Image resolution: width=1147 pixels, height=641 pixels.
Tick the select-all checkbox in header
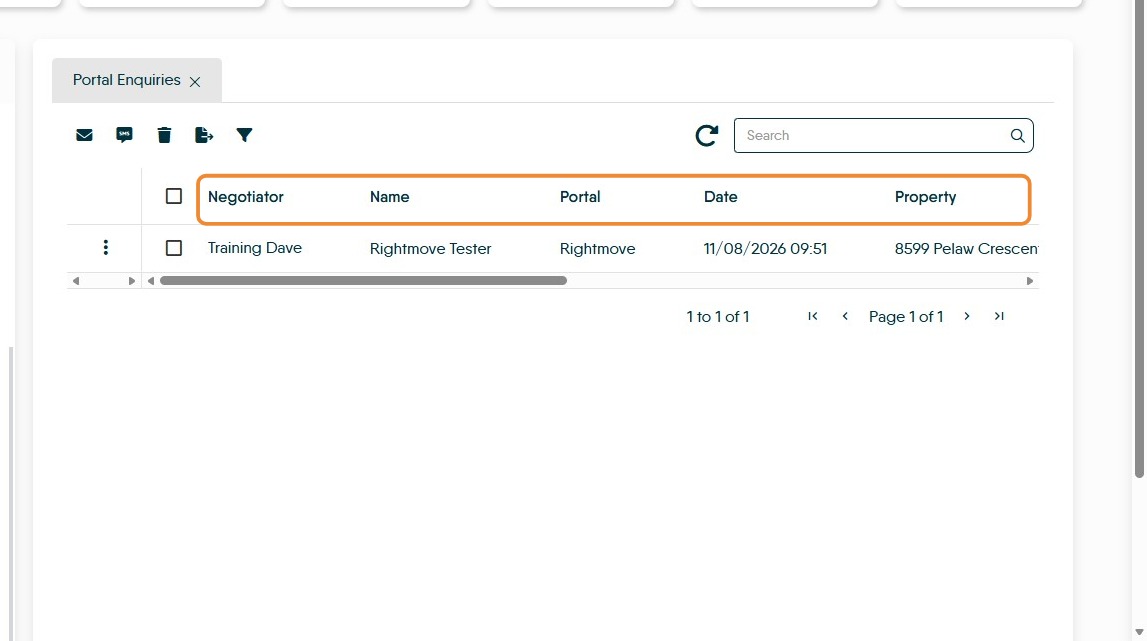pyautogui.click(x=173, y=196)
